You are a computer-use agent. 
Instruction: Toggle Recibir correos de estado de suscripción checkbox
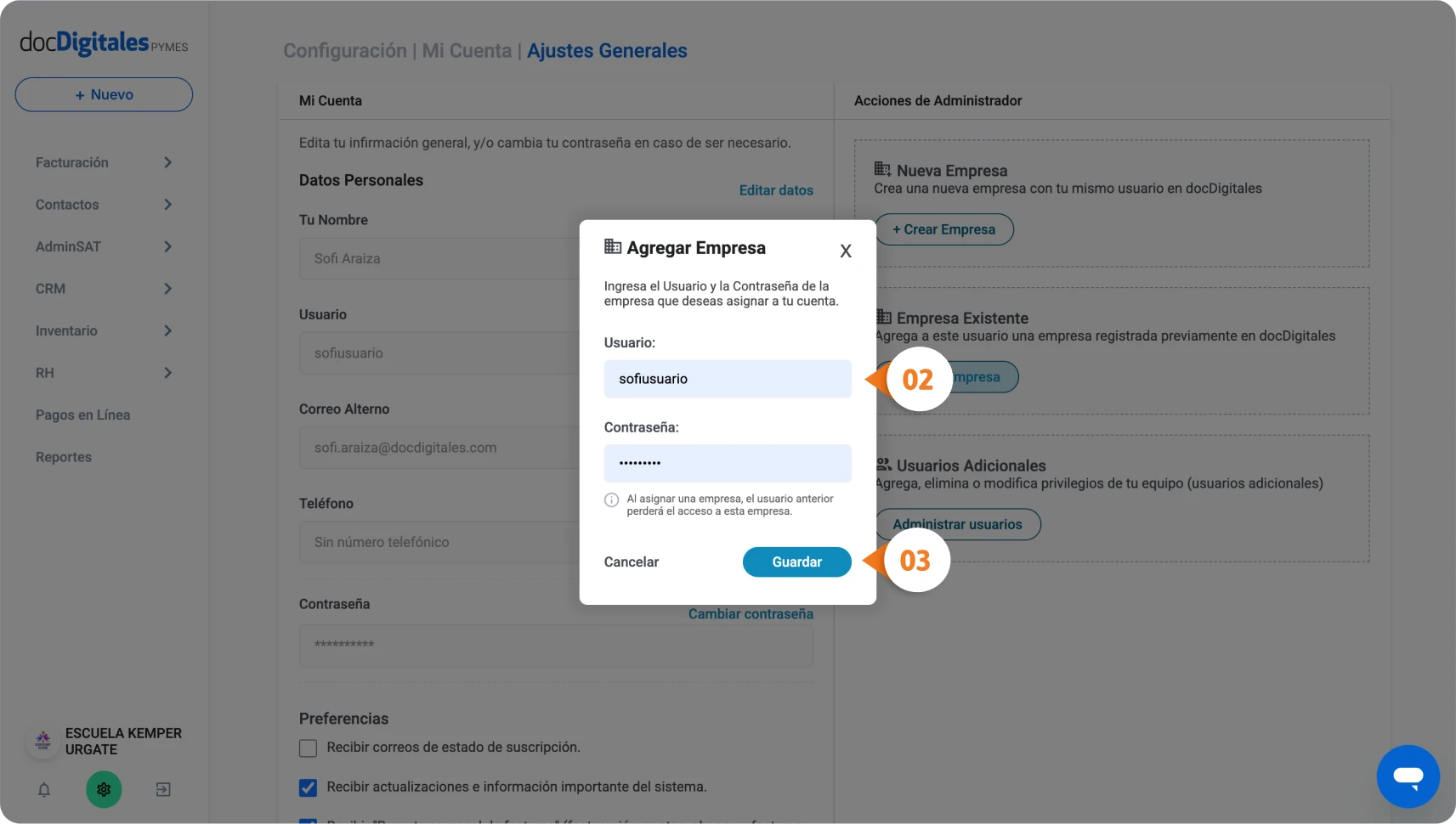[x=309, y=748]
